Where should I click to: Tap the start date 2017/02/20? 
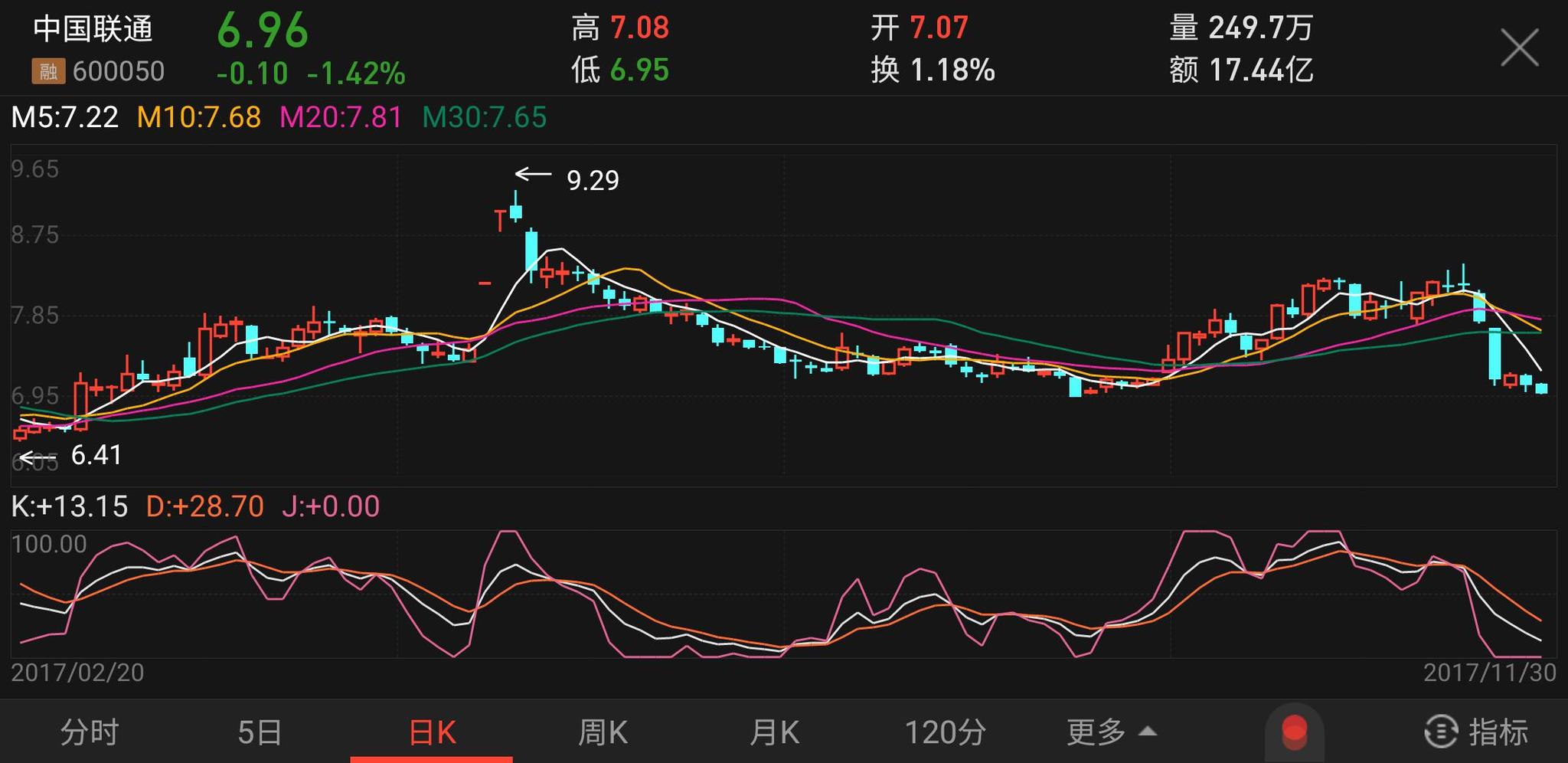click(x=77, y=673)
